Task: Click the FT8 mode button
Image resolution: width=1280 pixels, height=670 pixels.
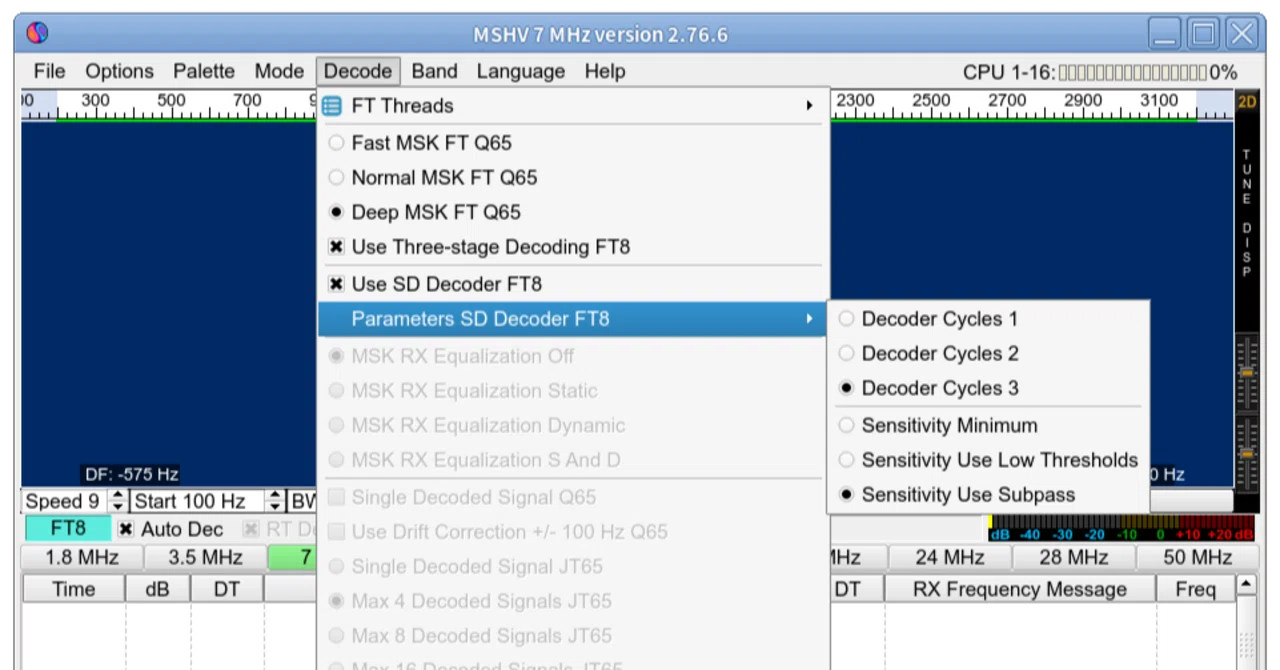Action: click(68, 529)
